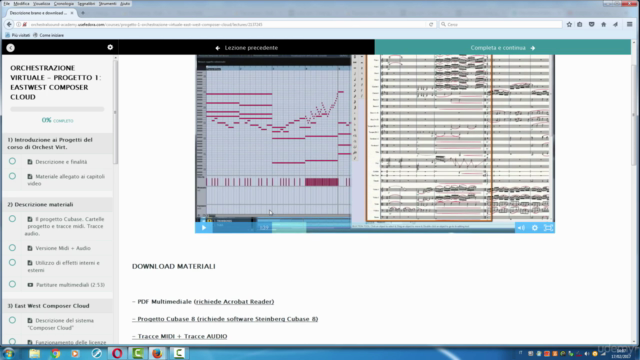The height and width of the screenshot is (360, 640).
Task: Select '3) East West Composer Cloud' section header
Action: [57, 306]
